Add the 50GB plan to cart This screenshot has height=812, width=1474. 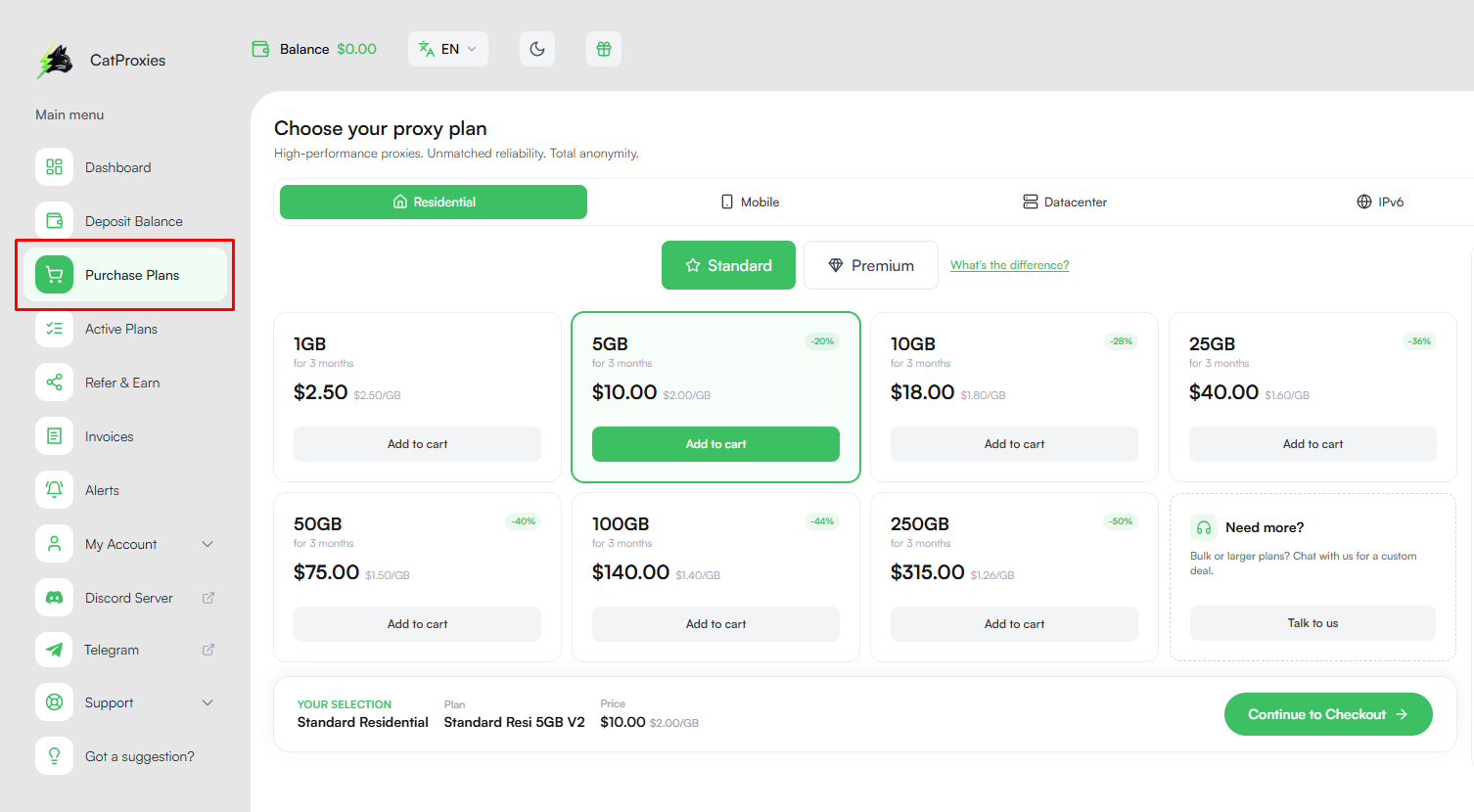[x=417, y=624]
